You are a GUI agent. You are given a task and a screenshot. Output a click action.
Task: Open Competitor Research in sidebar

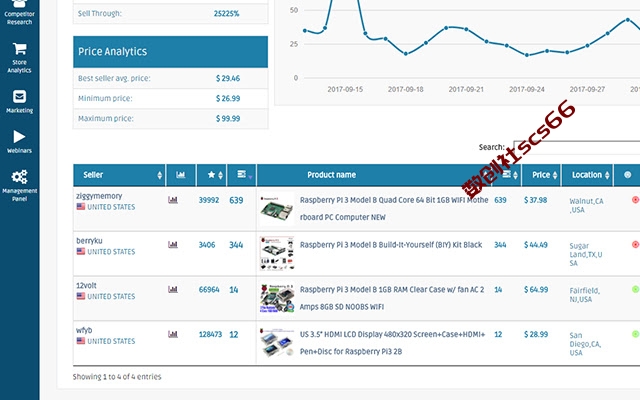point(19,13)
